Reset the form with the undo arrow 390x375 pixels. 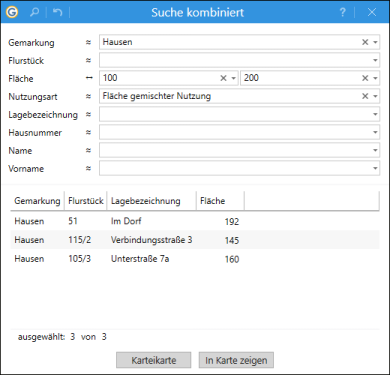[58, 12]
